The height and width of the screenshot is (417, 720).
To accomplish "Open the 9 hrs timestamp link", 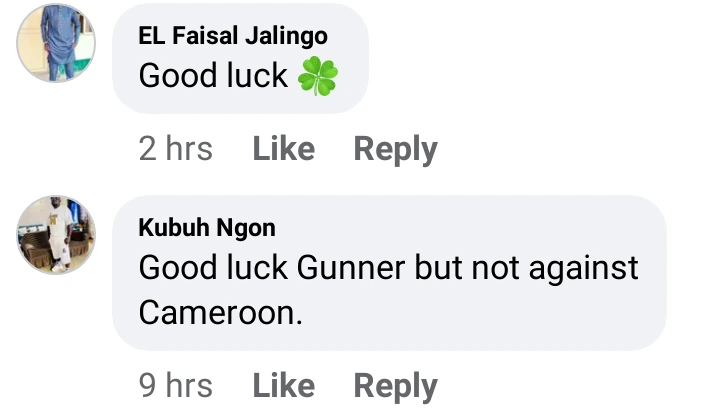I will pyautogui.click(x=176, y=385).
